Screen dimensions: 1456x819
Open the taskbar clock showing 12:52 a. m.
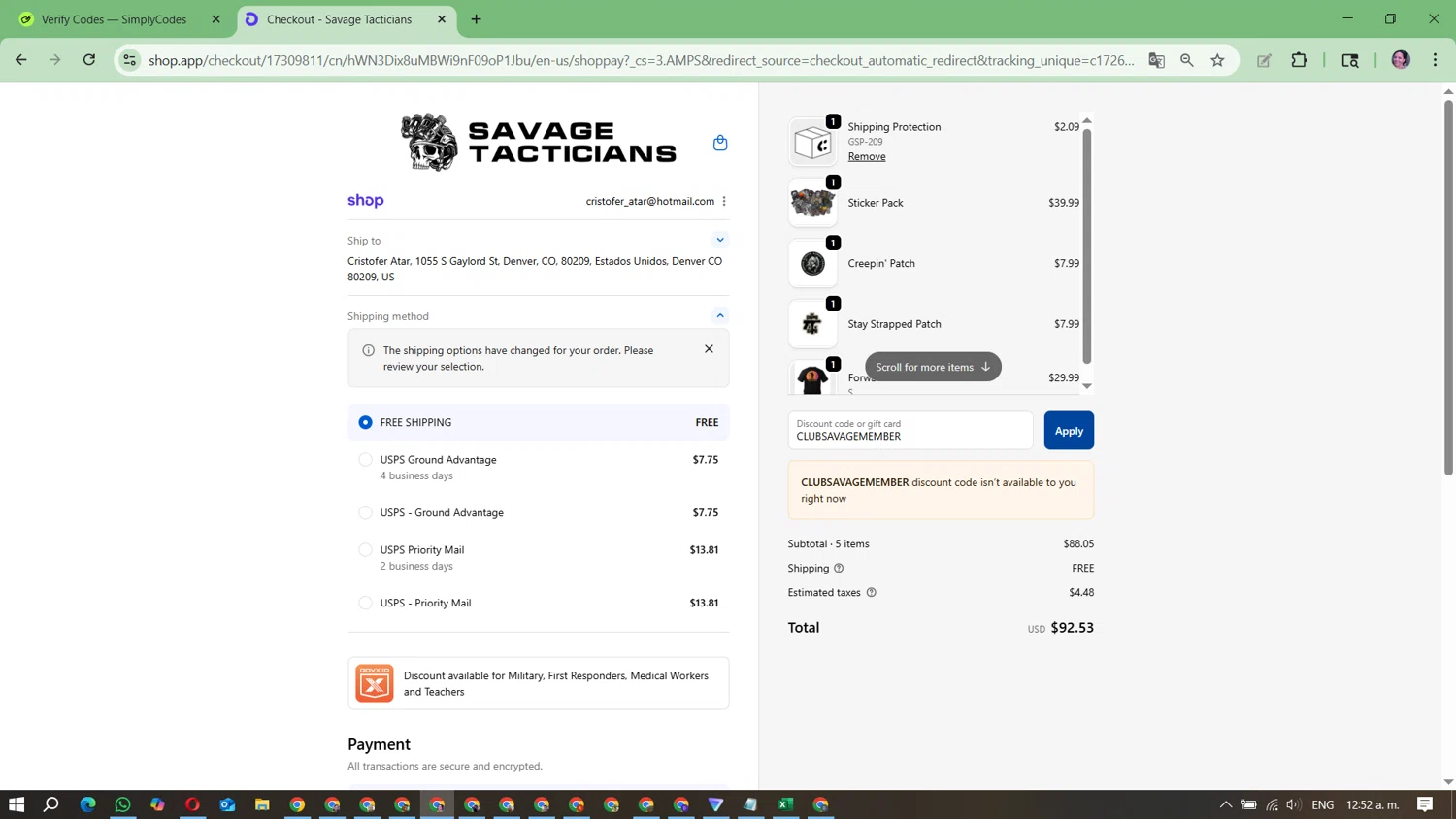1373,804
